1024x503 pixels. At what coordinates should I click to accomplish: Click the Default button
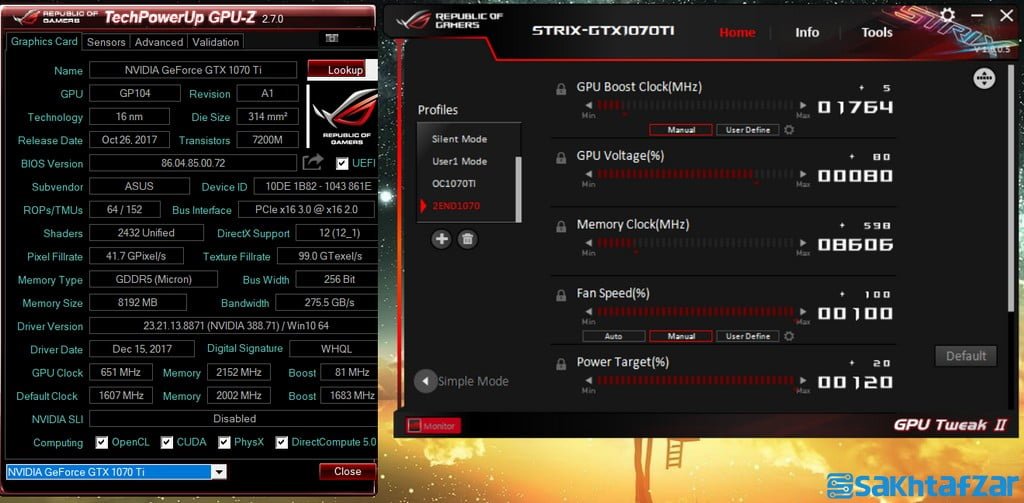pyautogui.click(x=966, y=355)
